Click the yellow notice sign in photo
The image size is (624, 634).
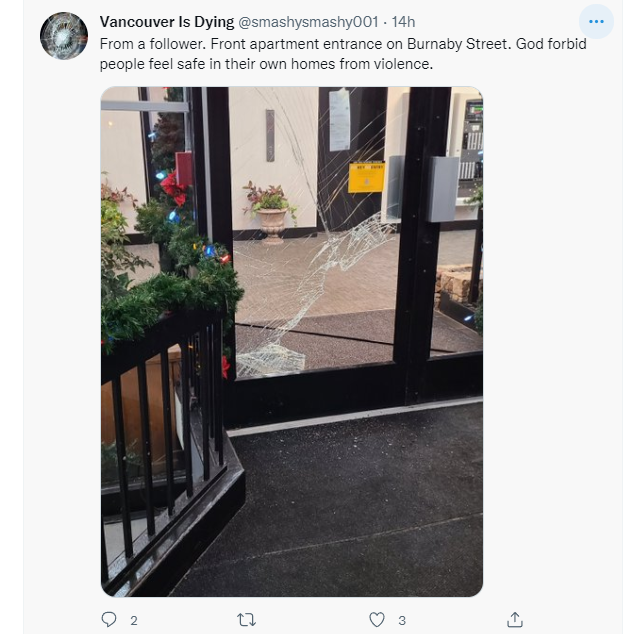[366, 177]
